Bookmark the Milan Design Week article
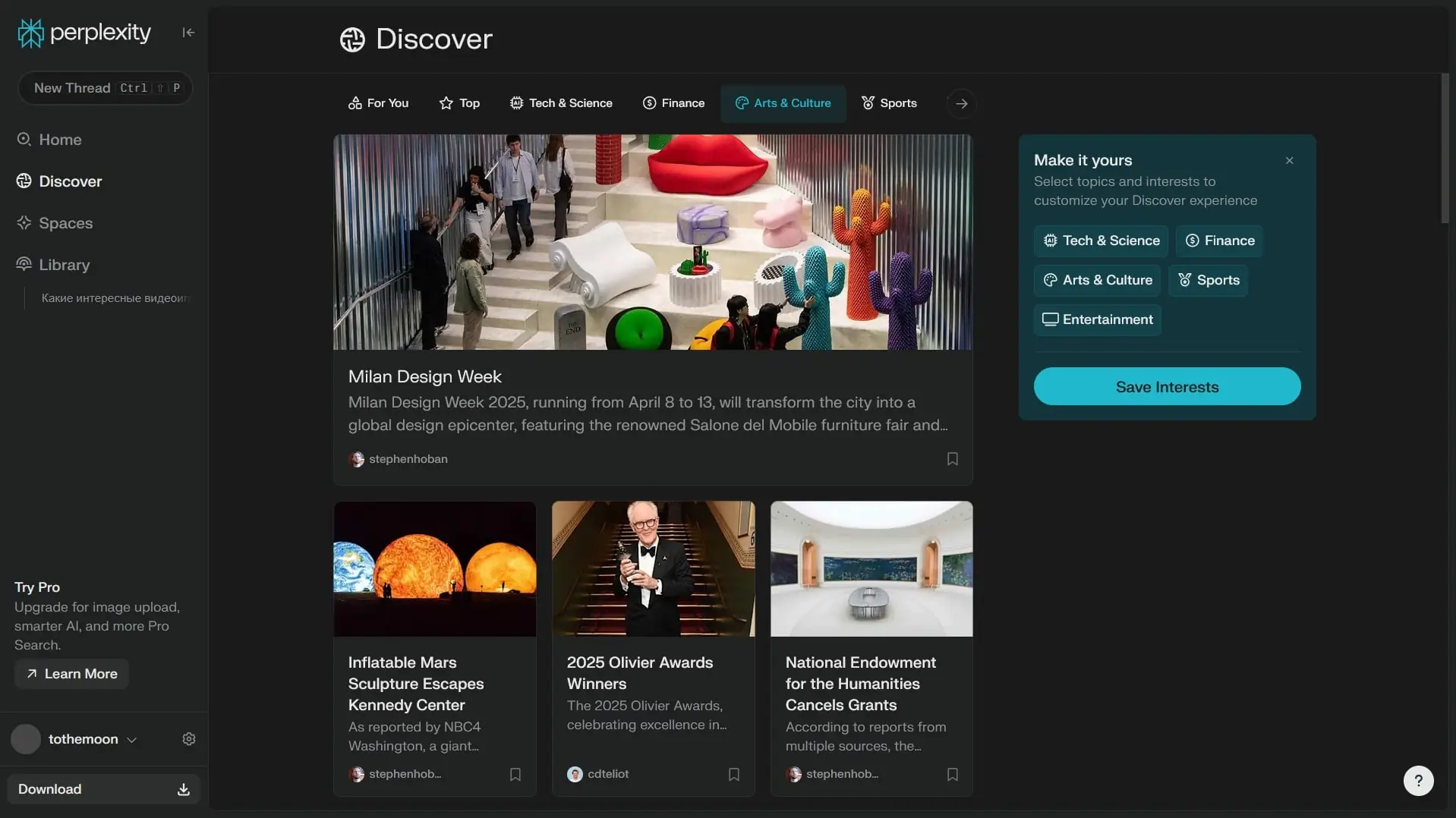 point(952,459)
